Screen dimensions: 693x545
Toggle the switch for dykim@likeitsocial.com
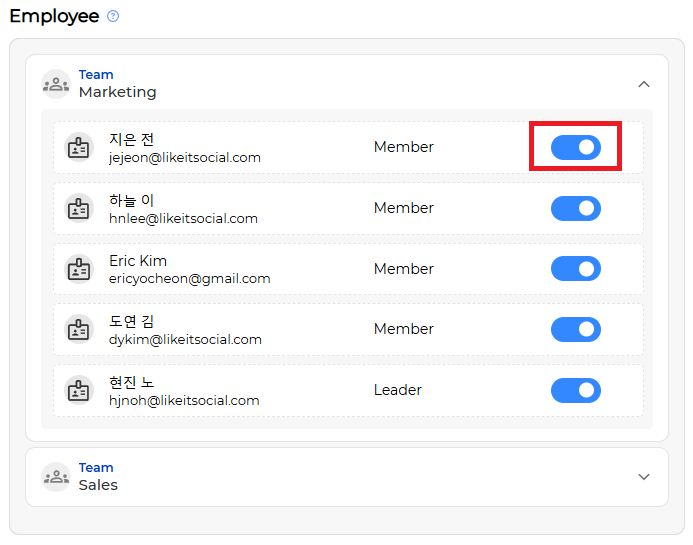point(575,329)
